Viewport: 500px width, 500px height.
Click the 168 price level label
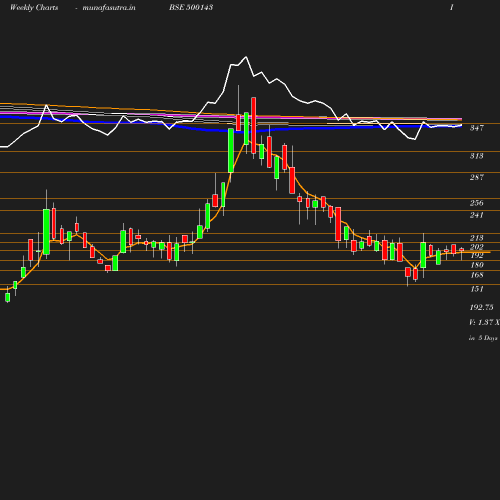tap(477, 275)
